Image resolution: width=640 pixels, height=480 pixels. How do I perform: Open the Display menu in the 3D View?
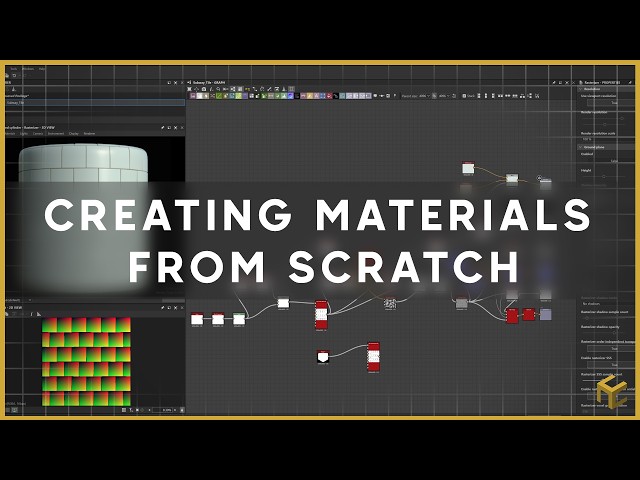click(x=74, y=133)
